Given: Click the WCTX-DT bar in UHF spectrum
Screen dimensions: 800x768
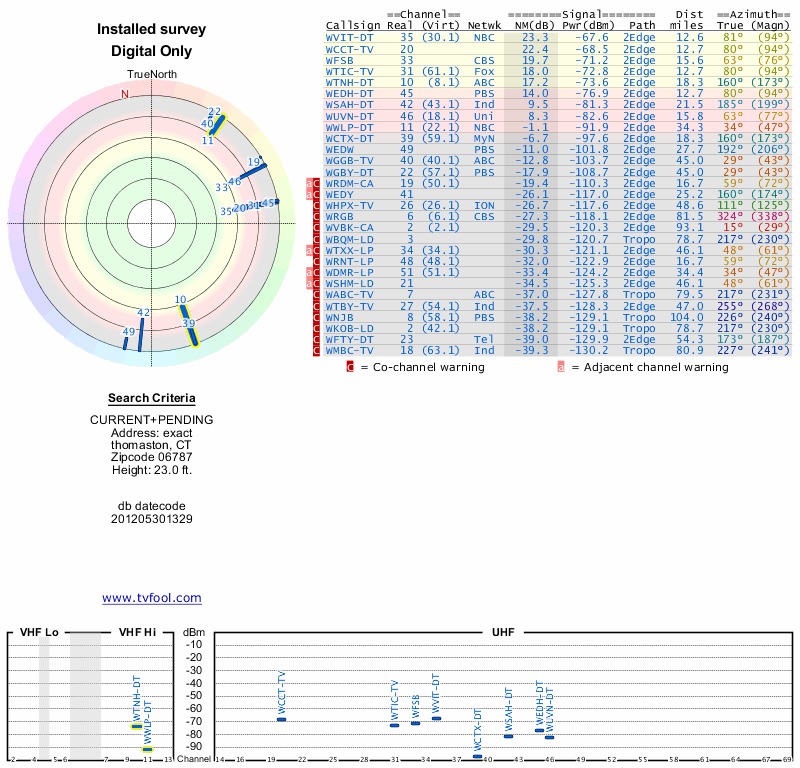Looking at the screenshot, I should pos(478,757).
